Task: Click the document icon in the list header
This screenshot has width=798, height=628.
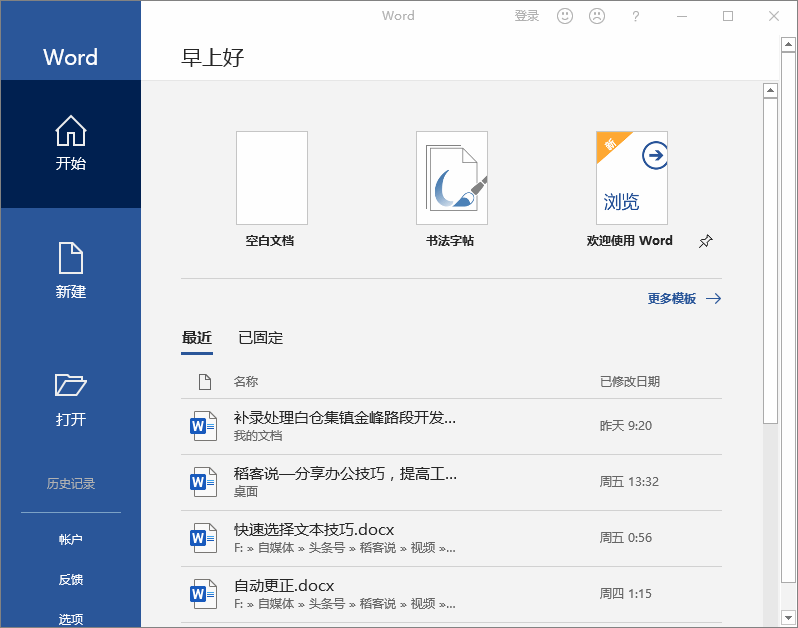Action: [205, 382]
